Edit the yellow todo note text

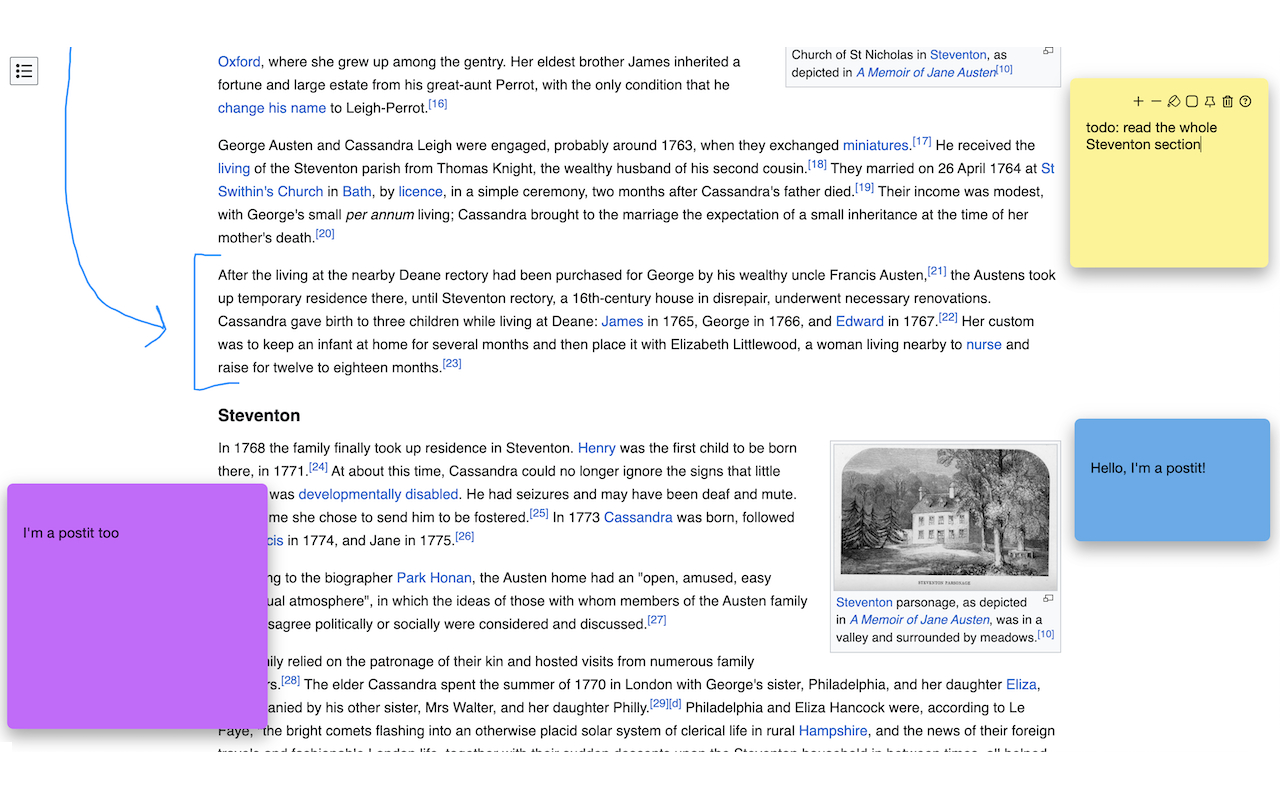(1152, 136)
